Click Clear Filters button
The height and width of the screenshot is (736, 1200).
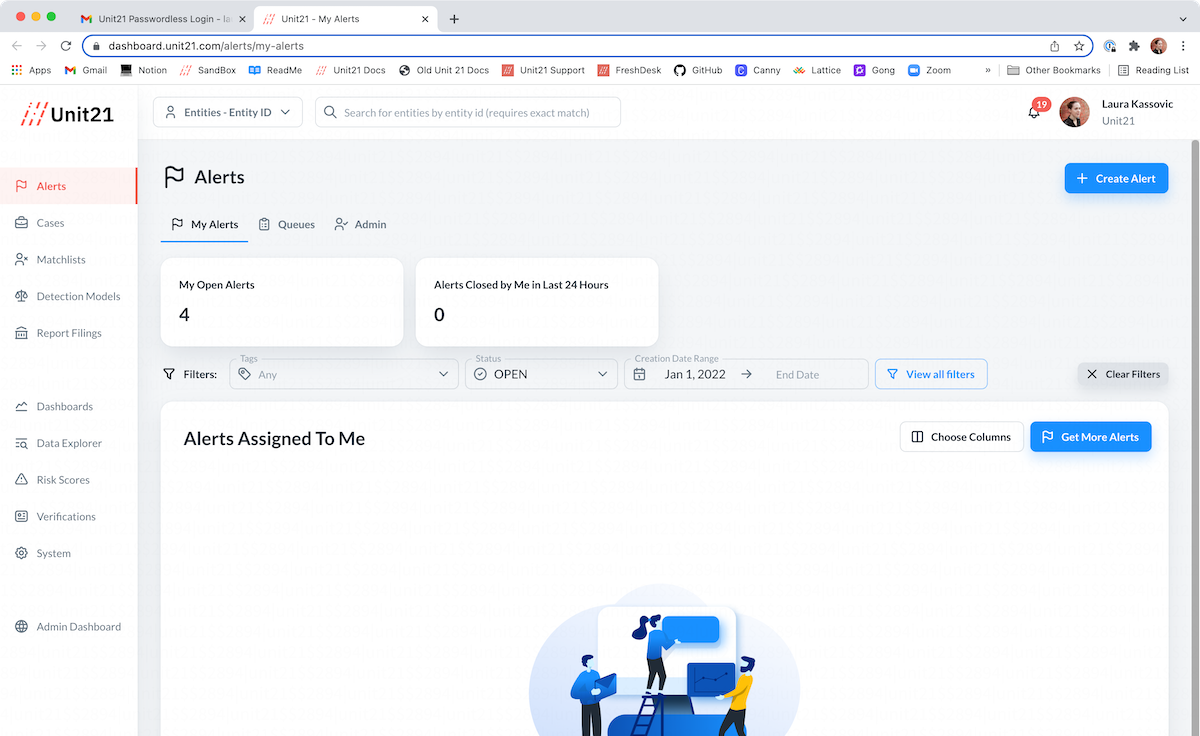[1123, 374]
